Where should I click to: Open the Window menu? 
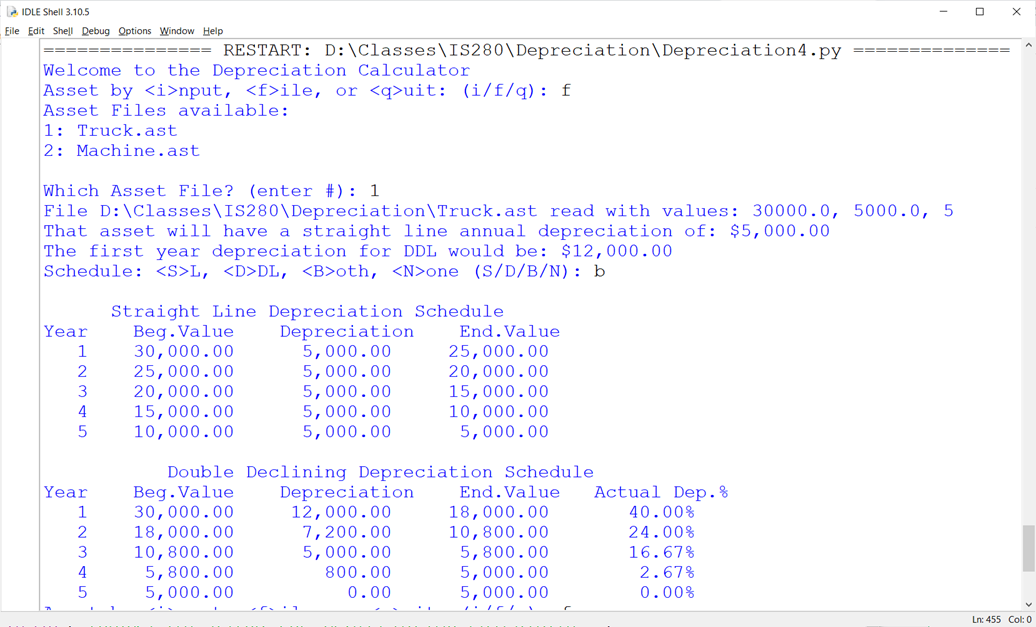pos(177,31)
